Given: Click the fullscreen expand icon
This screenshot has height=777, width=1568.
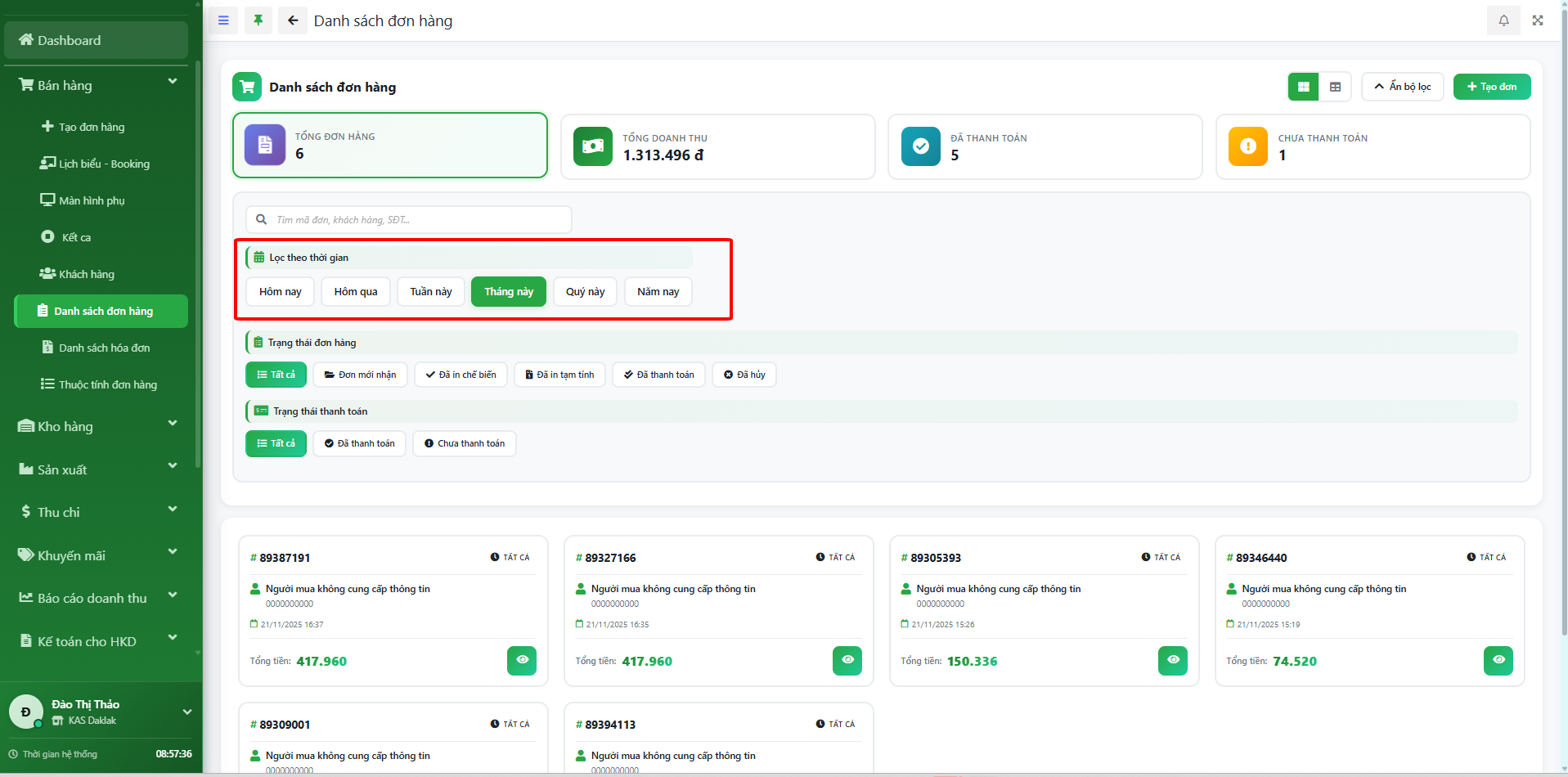Looking at the screenshot, I should 1538,20.
